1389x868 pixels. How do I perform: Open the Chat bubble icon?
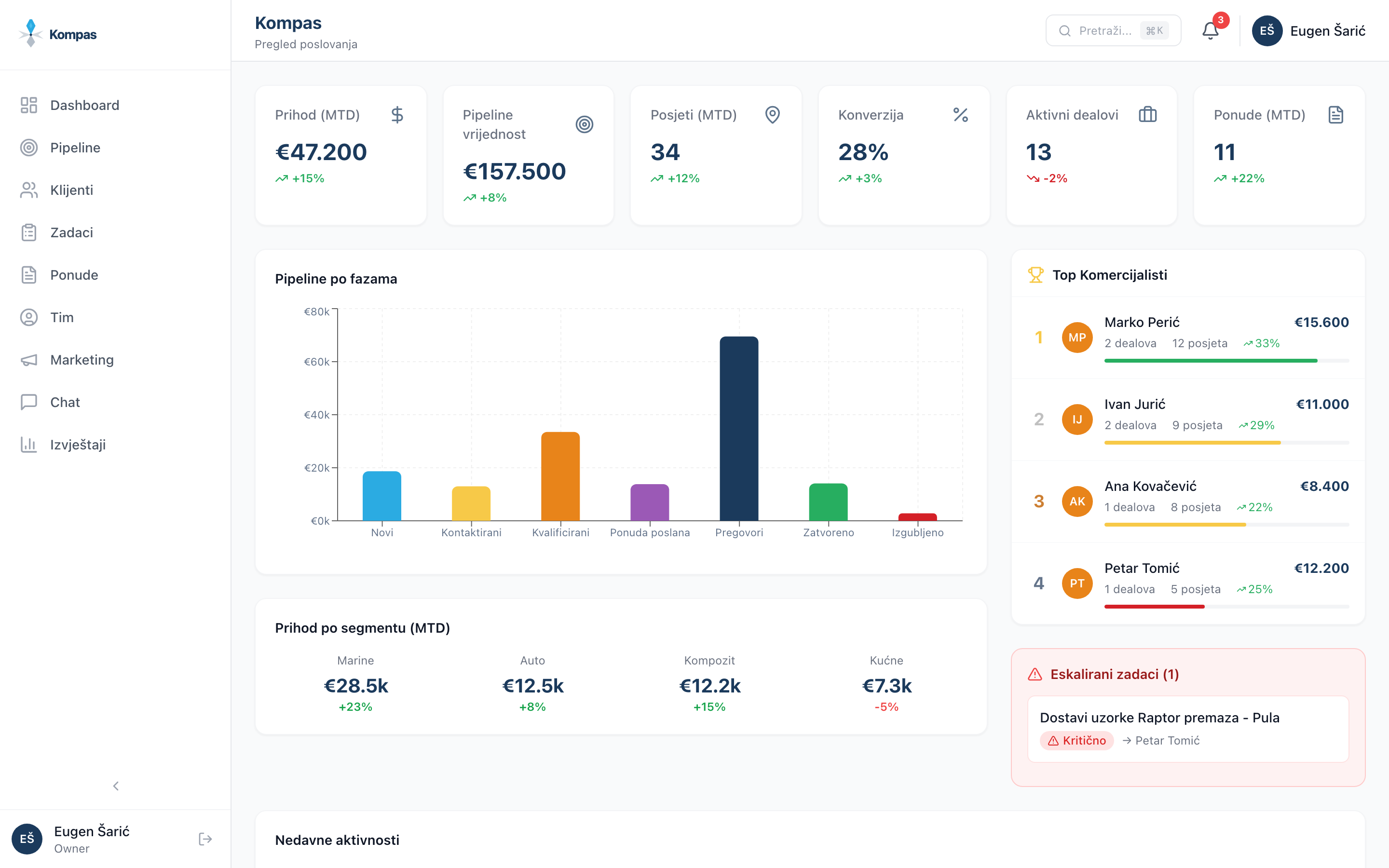coord(29,402)
